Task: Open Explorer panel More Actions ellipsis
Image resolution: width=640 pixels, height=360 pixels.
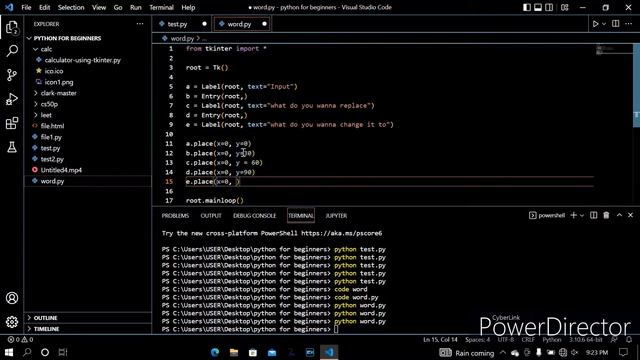Action: coord(140,24)
